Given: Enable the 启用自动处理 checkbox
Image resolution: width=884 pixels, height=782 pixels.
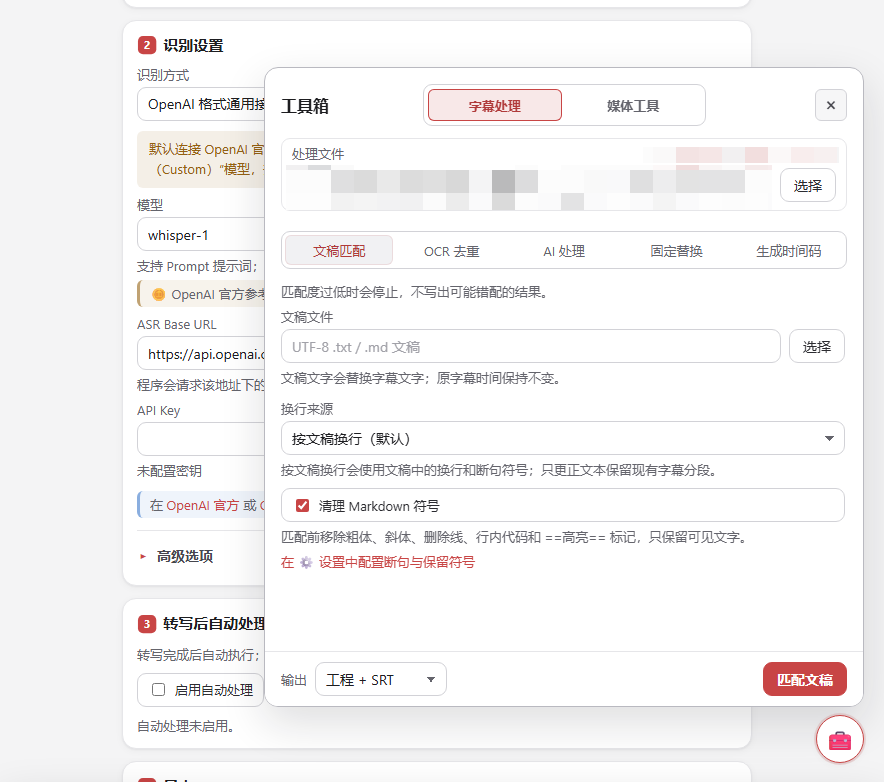Looking at the screenshot, I should (158, 690).
